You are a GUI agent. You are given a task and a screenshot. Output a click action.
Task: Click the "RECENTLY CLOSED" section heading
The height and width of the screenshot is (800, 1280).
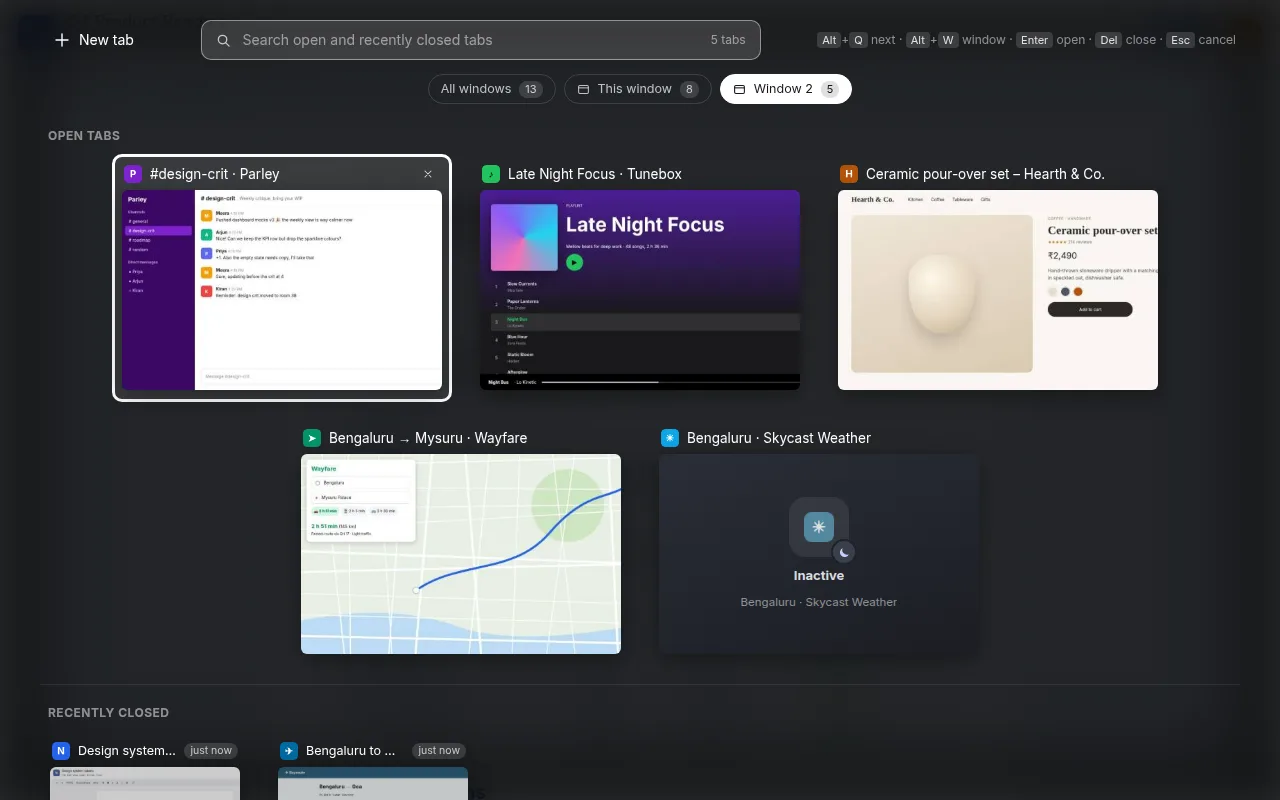coord(108,713)
